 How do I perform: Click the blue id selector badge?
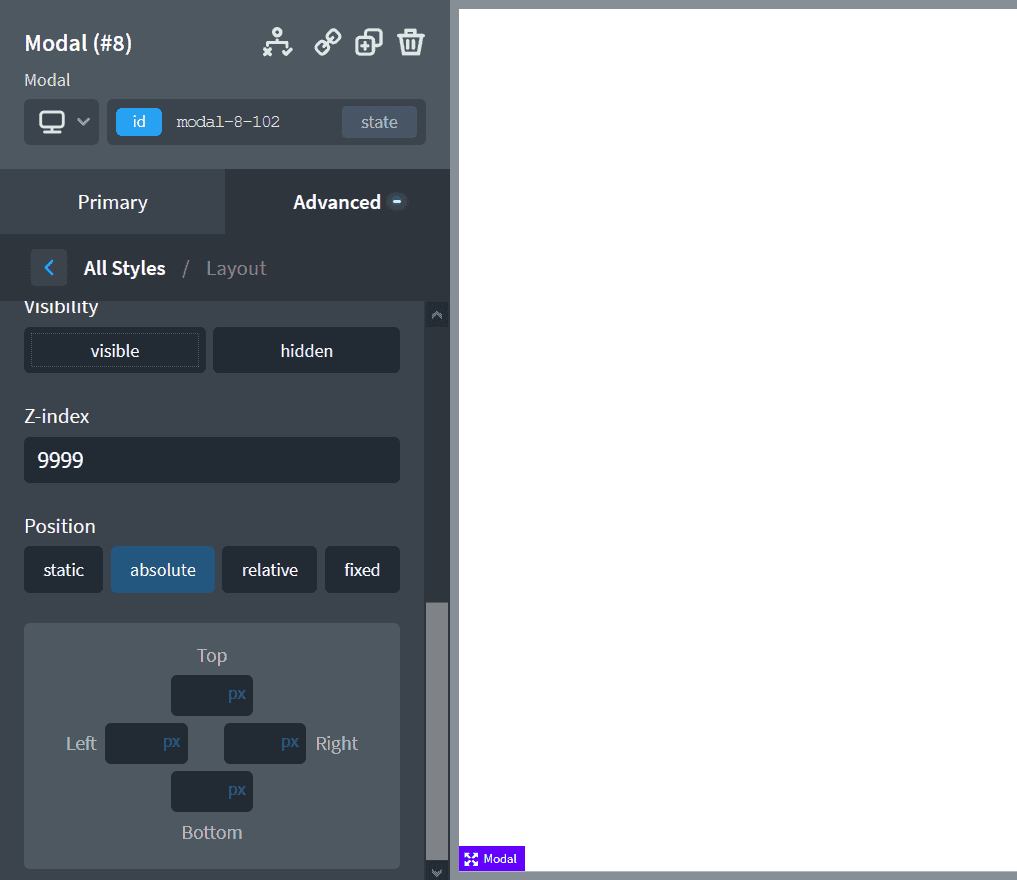point(139,122)
